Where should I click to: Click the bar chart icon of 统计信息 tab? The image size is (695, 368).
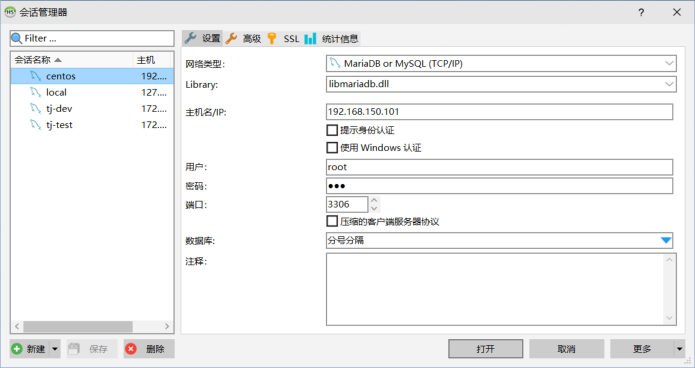click(x=310, y=39)
